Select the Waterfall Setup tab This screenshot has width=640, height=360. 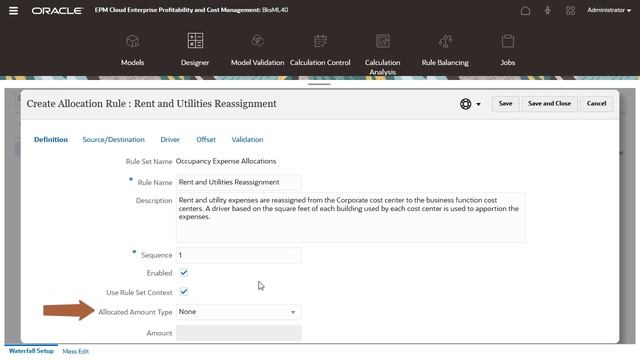pos(31,351)
